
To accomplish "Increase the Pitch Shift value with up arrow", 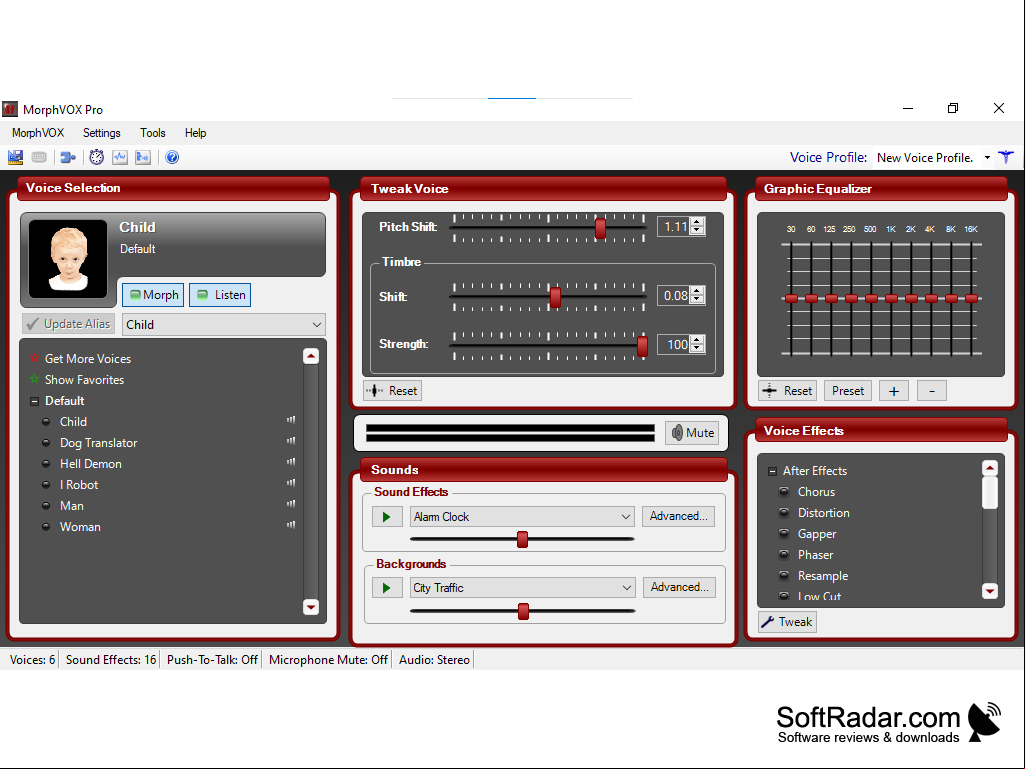I will [697, 222].
